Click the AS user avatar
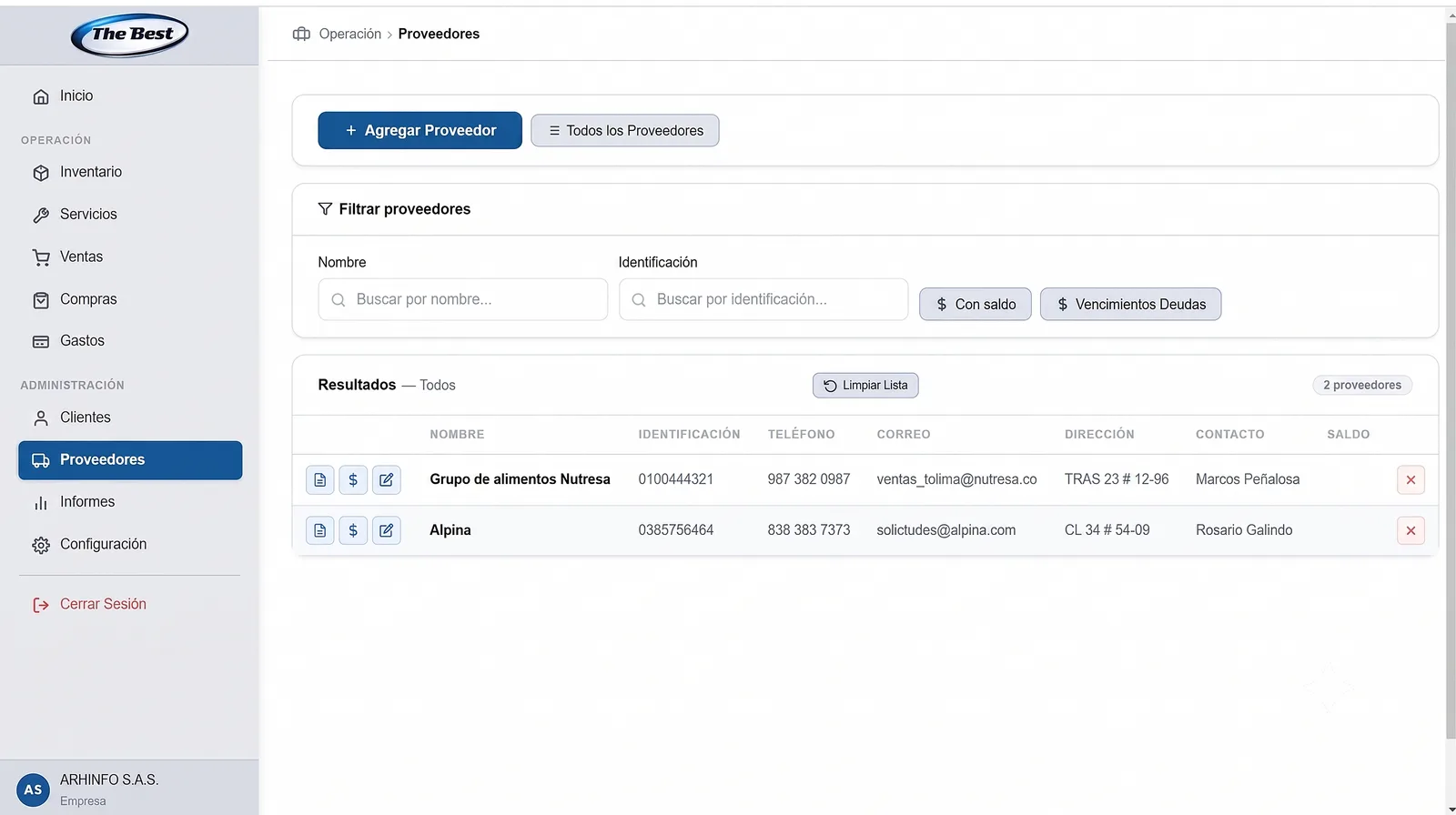 point(33,790)
